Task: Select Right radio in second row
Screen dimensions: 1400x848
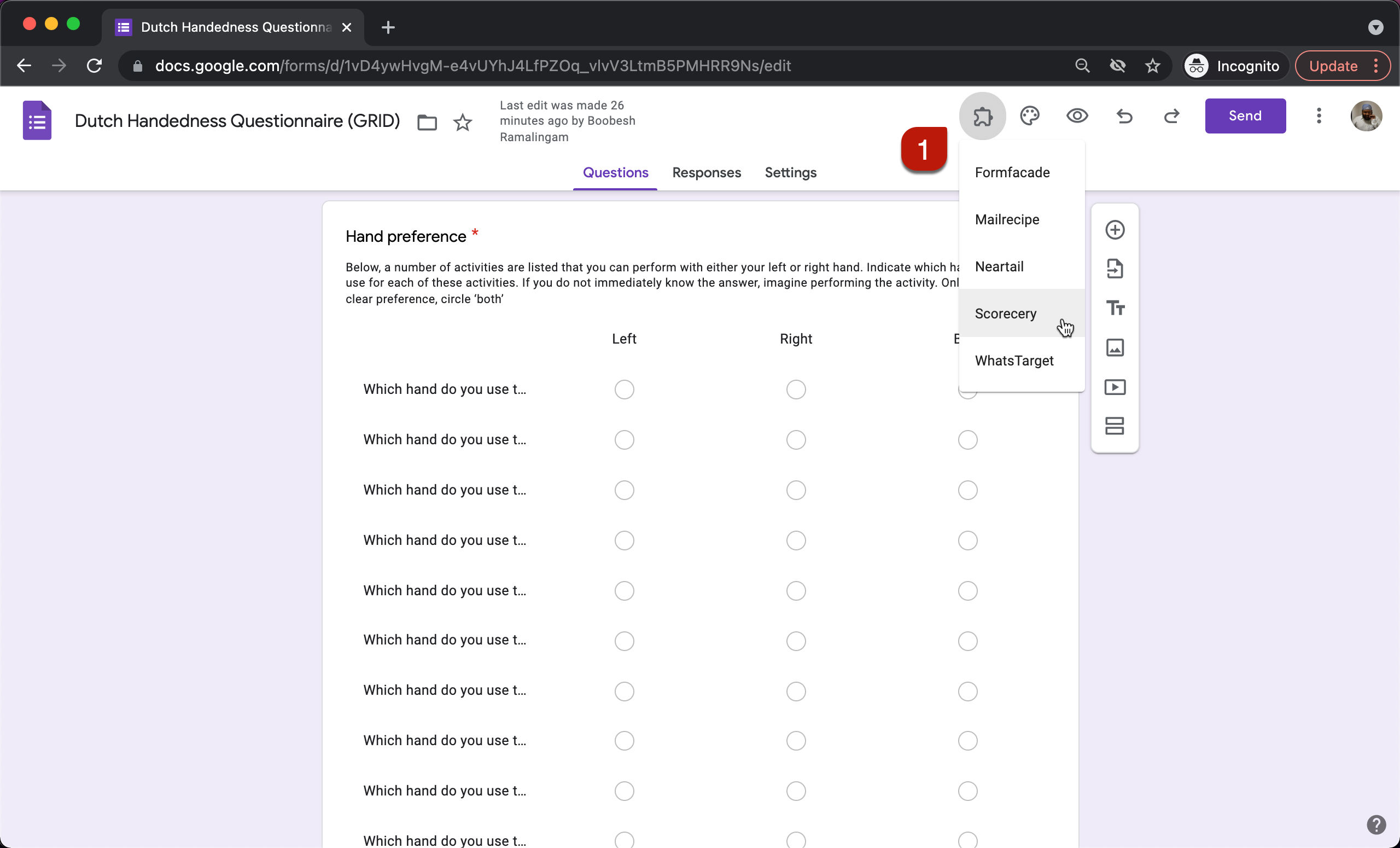Action: (x=796, y=440)
